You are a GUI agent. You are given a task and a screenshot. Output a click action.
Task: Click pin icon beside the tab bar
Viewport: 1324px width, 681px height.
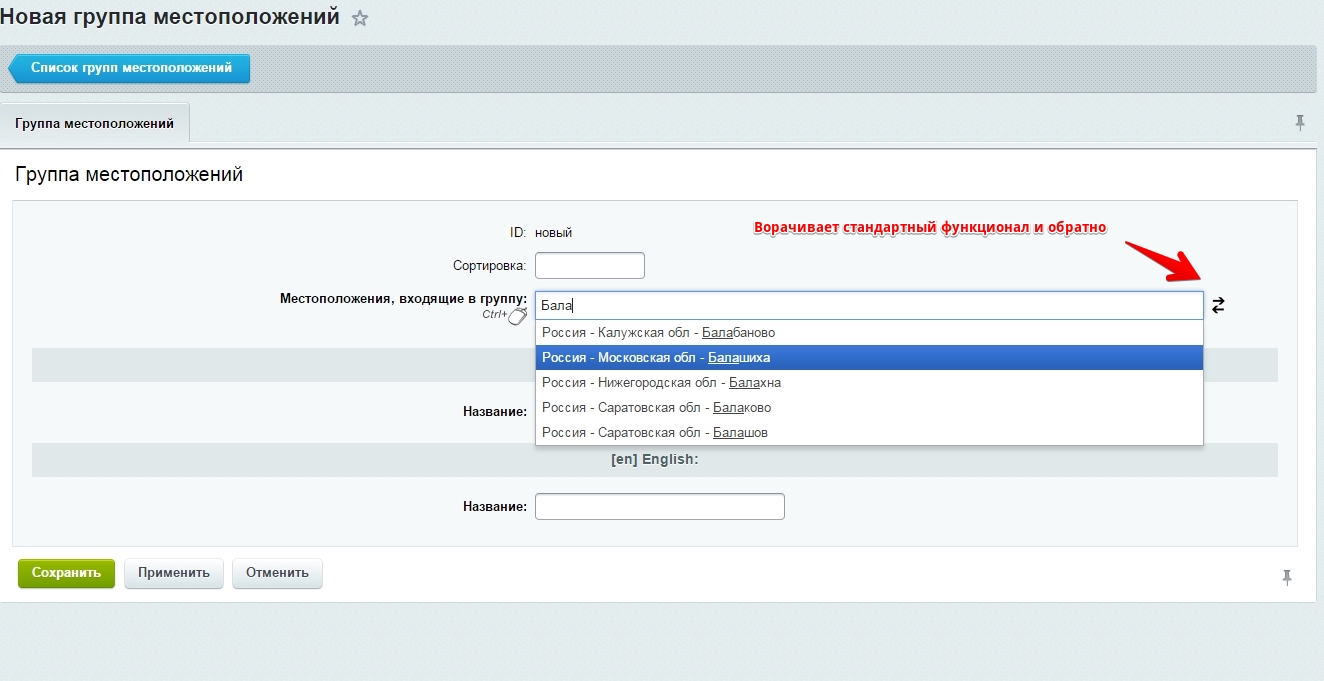point(1300,122)
